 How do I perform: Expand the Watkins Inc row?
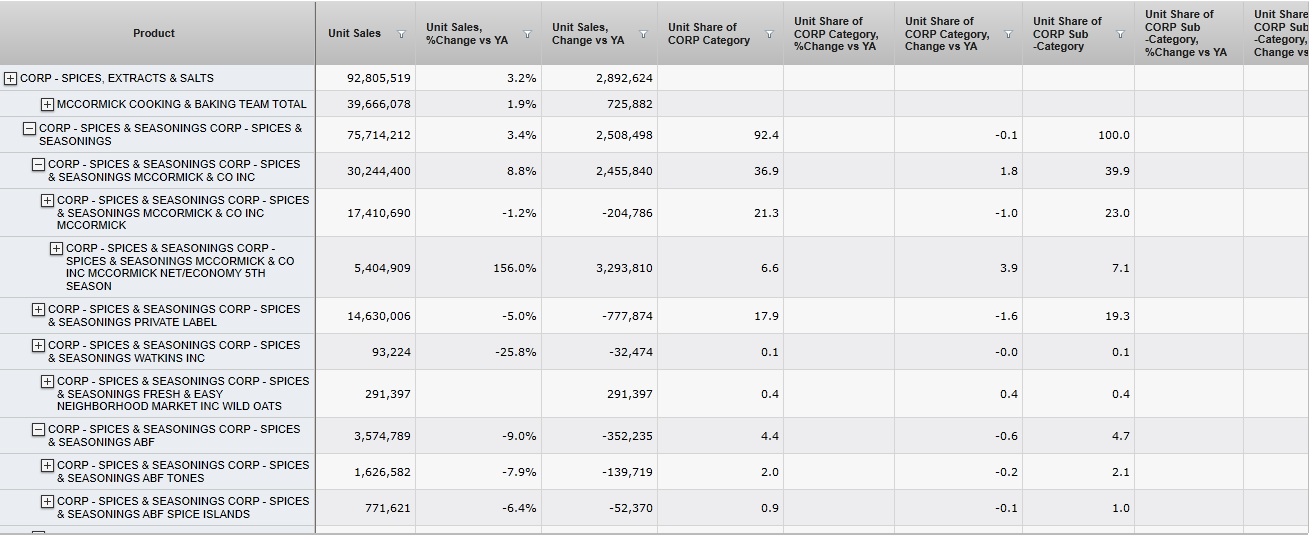click(39, 346)
